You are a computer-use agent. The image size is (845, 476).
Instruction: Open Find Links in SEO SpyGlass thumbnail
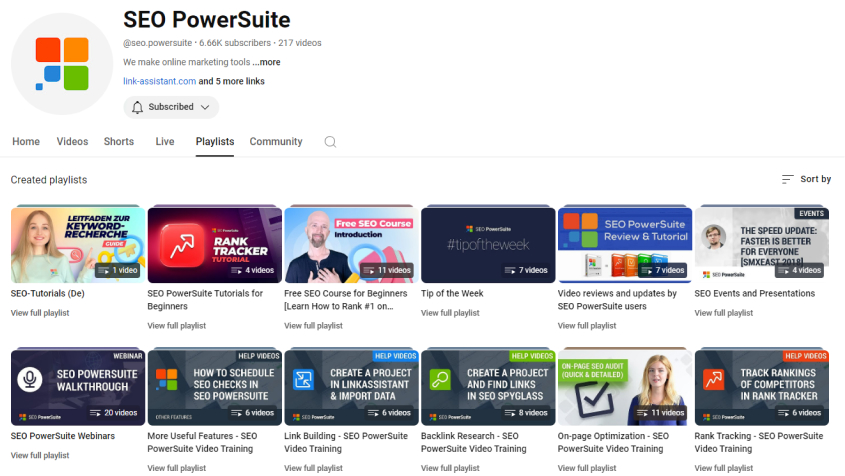[x=488, y=388]
